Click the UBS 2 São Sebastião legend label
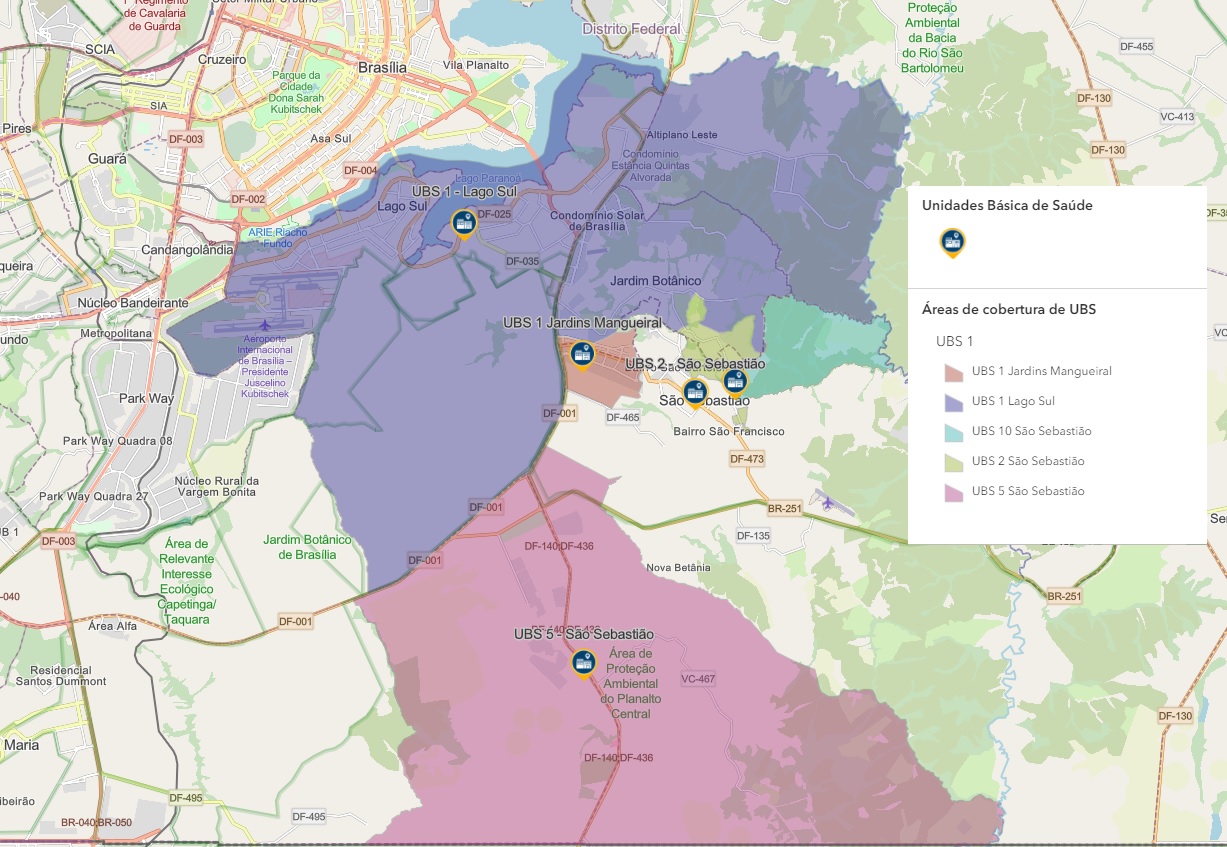Image resolution: width=1227 pixels, height=847 pixels. coord(1028,461)
